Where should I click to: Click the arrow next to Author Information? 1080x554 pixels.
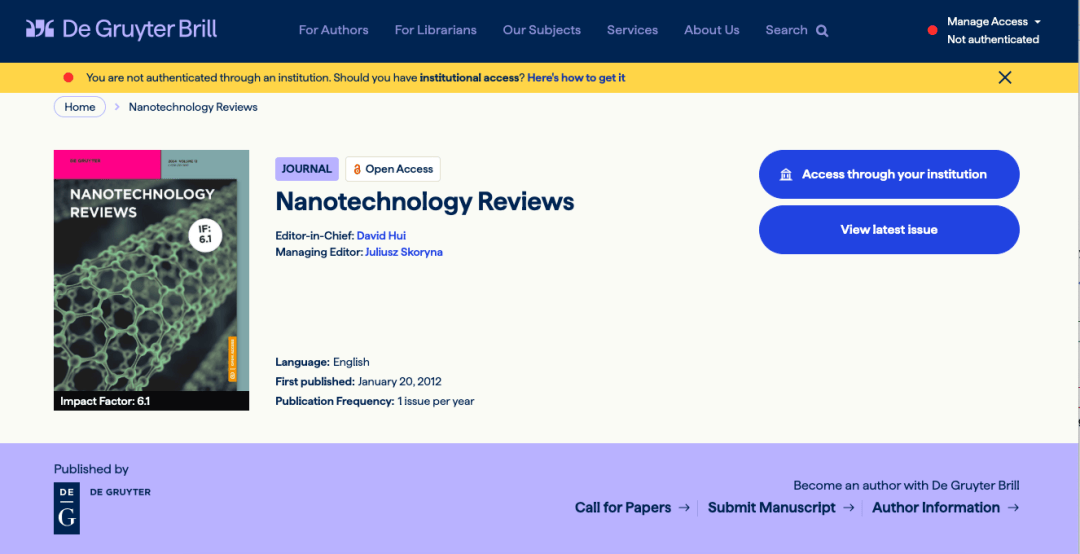pos(1013,508)
